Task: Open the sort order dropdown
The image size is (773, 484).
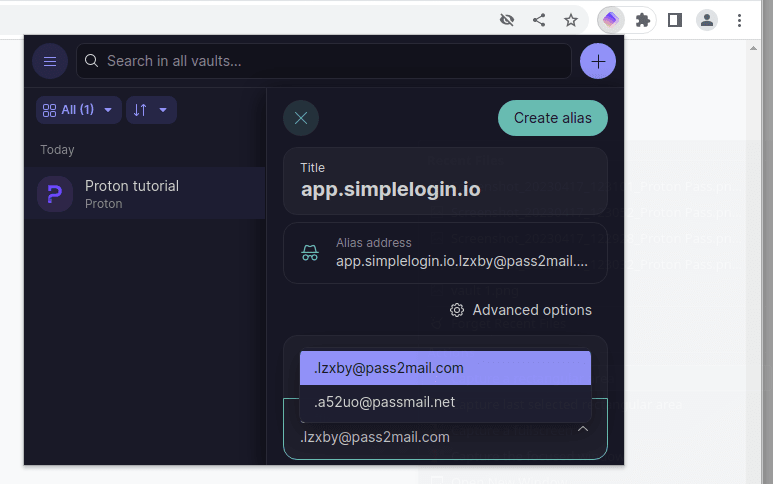Action: click(x=151, y=110)
